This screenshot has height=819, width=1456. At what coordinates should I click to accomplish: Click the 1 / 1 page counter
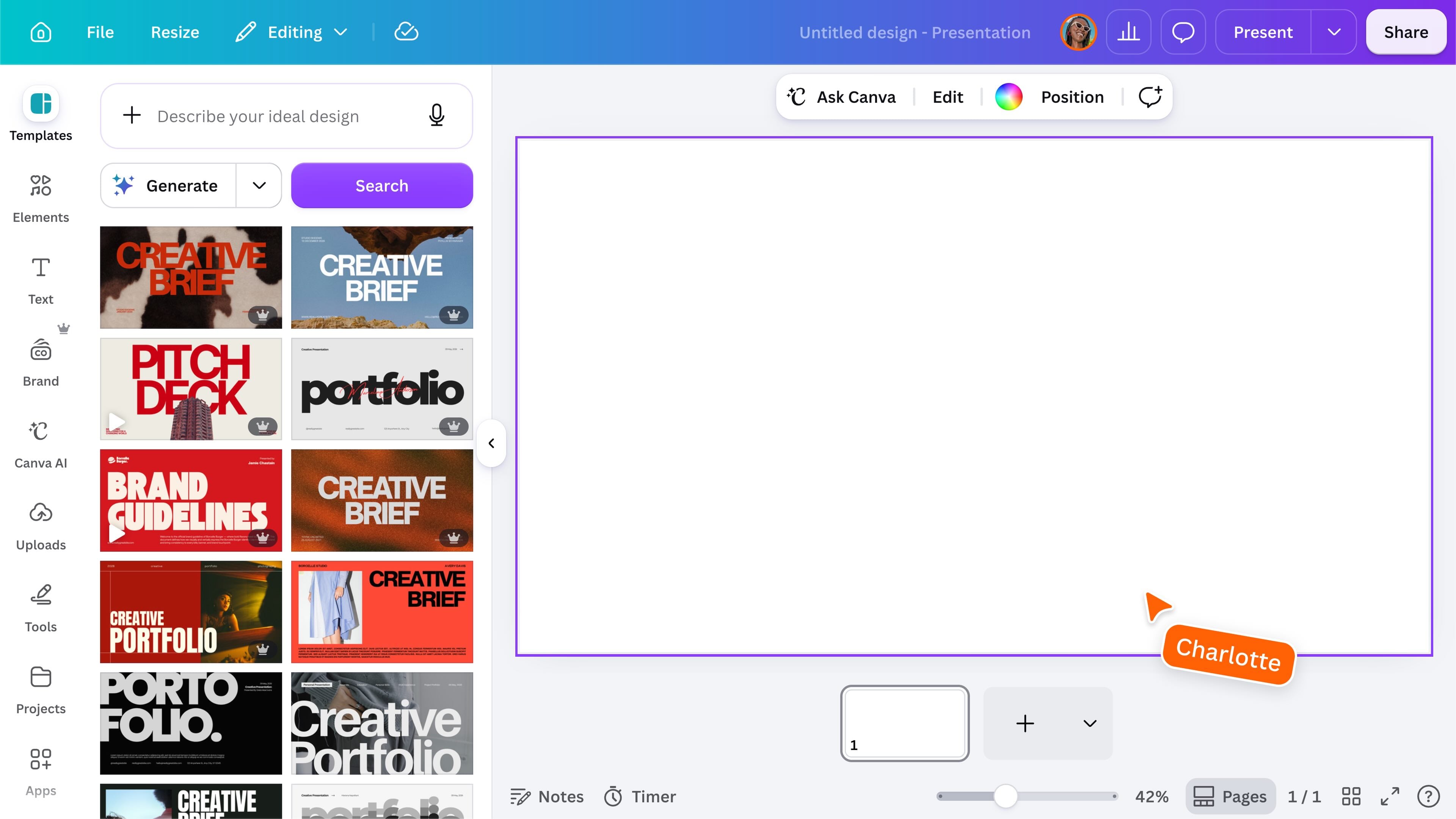(x=1304, y=796)
